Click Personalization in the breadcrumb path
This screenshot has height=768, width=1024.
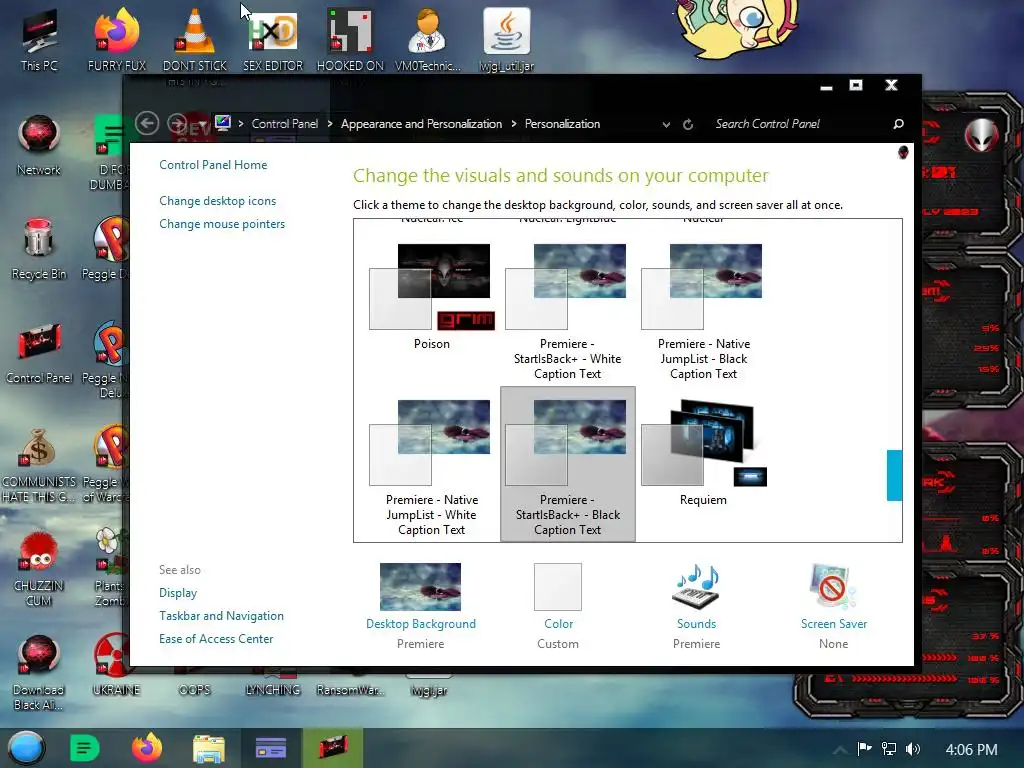[x=562, y=123]
